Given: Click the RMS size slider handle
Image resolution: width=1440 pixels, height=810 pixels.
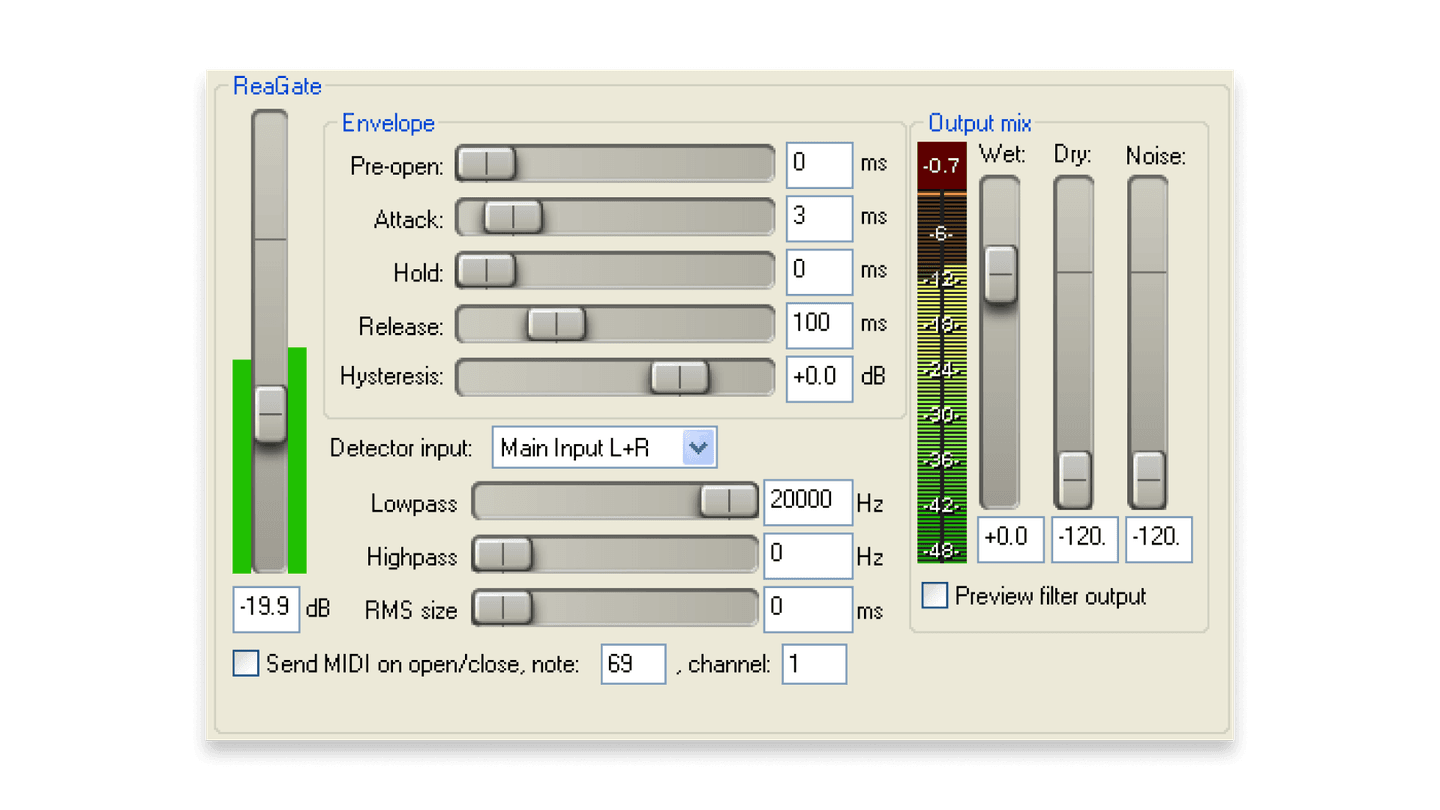Looking at the screenshot, I should [x=503, y=608].
